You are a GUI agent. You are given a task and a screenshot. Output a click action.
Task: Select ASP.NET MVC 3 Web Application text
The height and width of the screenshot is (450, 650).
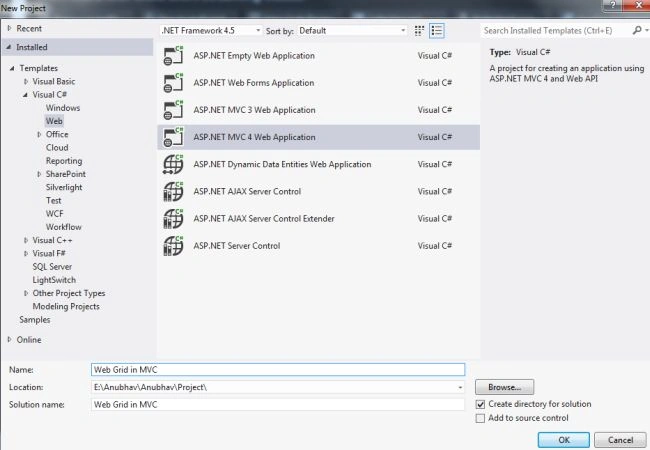[255, 110]
